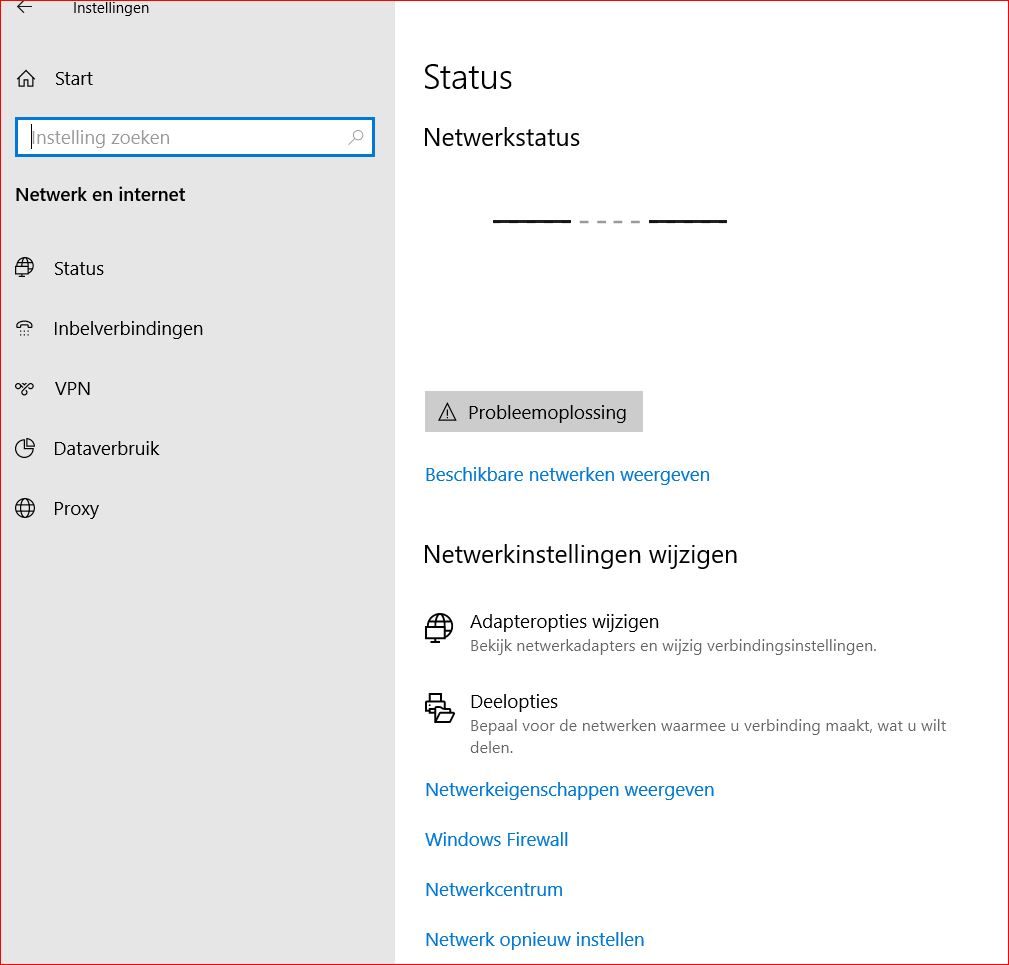This screenshot has width=1009, height=965.
Task: Open the Inbelverbindingen section
Action: 128,329
